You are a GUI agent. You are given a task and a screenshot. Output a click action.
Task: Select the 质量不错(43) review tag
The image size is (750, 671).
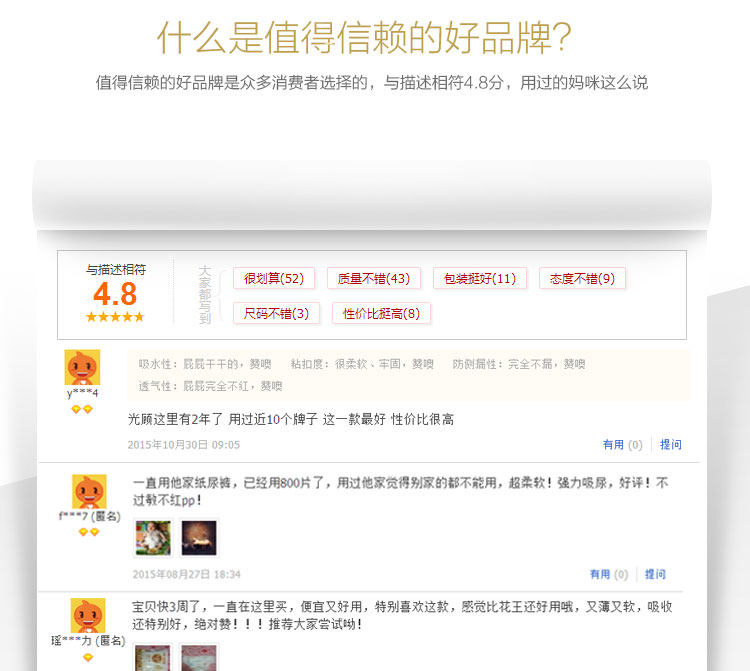click(374, 278)
